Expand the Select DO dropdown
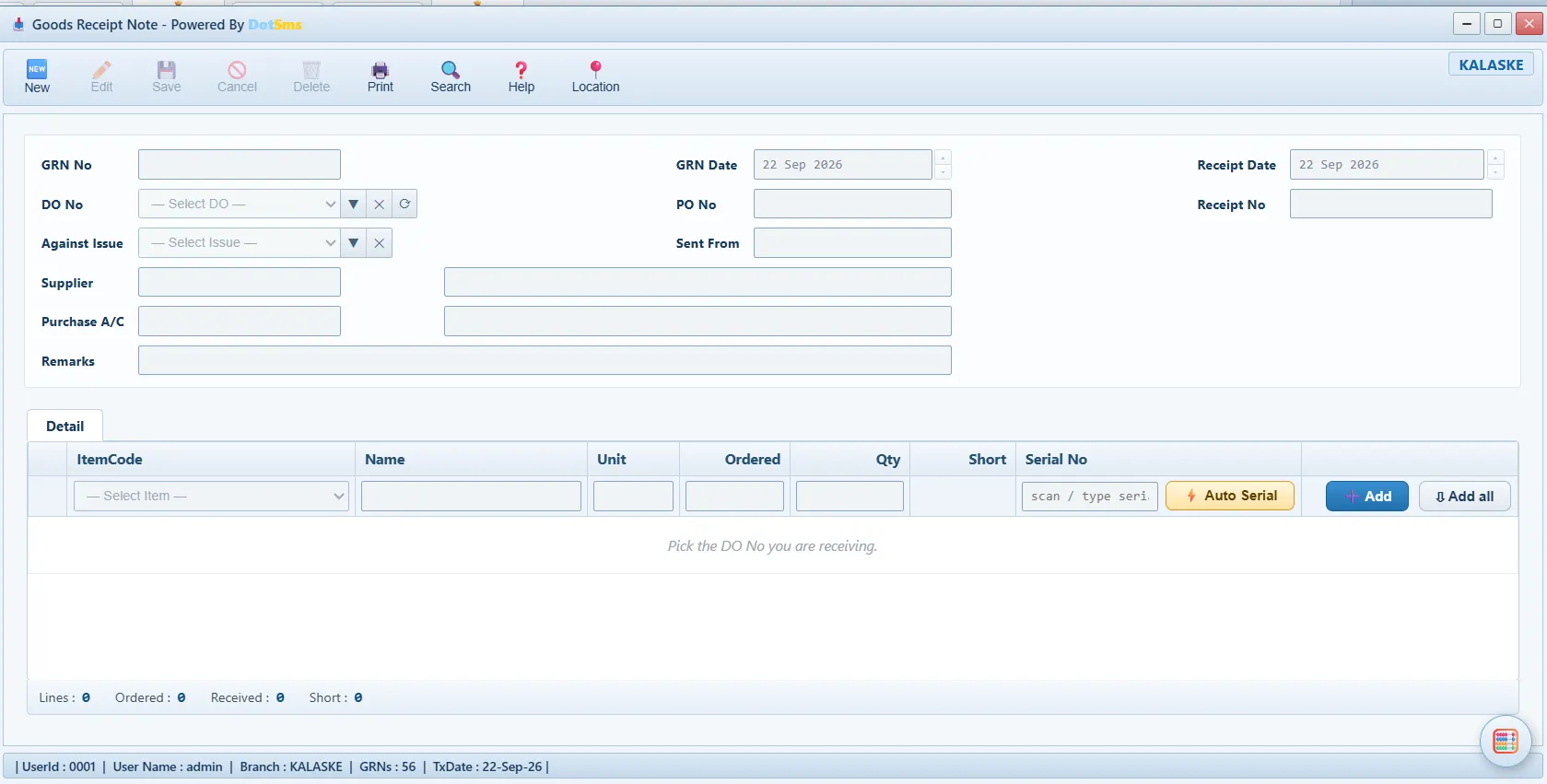Viewport: 1547px width, 784px height. 240,204
